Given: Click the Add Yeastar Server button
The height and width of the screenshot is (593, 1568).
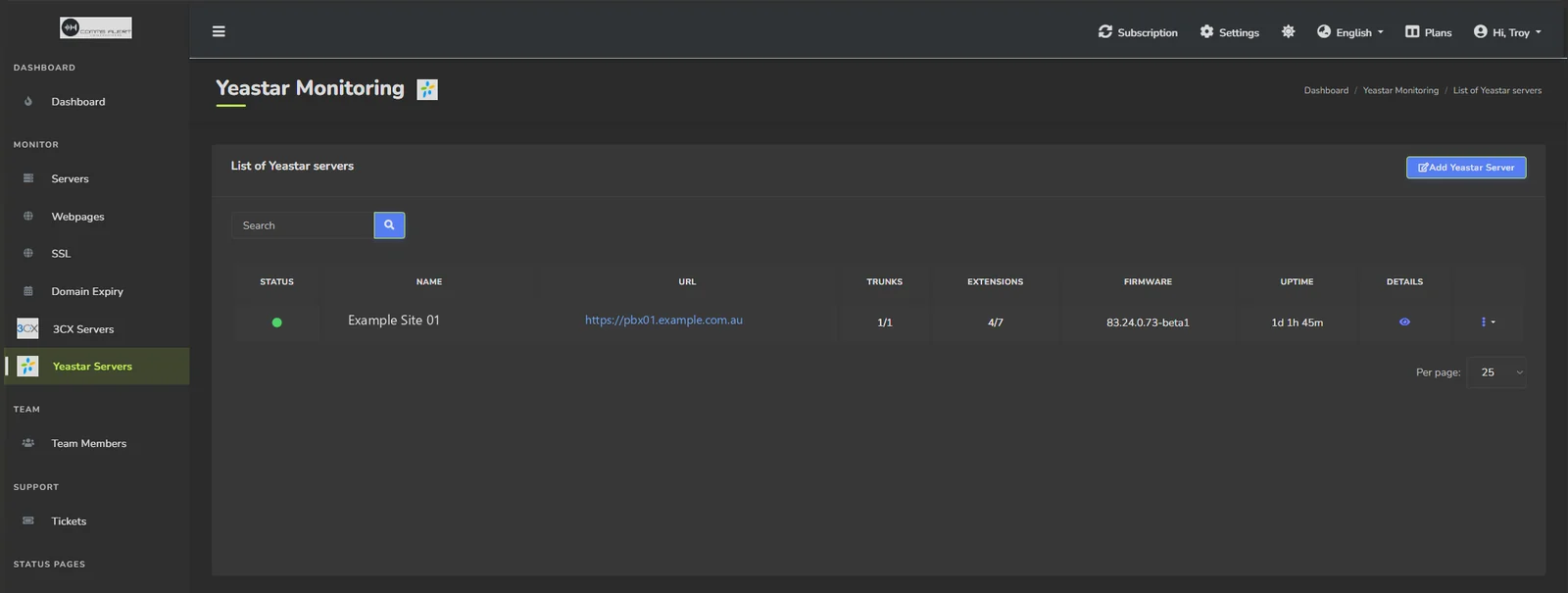Looking at the screenshot, I should (1466, 168).
